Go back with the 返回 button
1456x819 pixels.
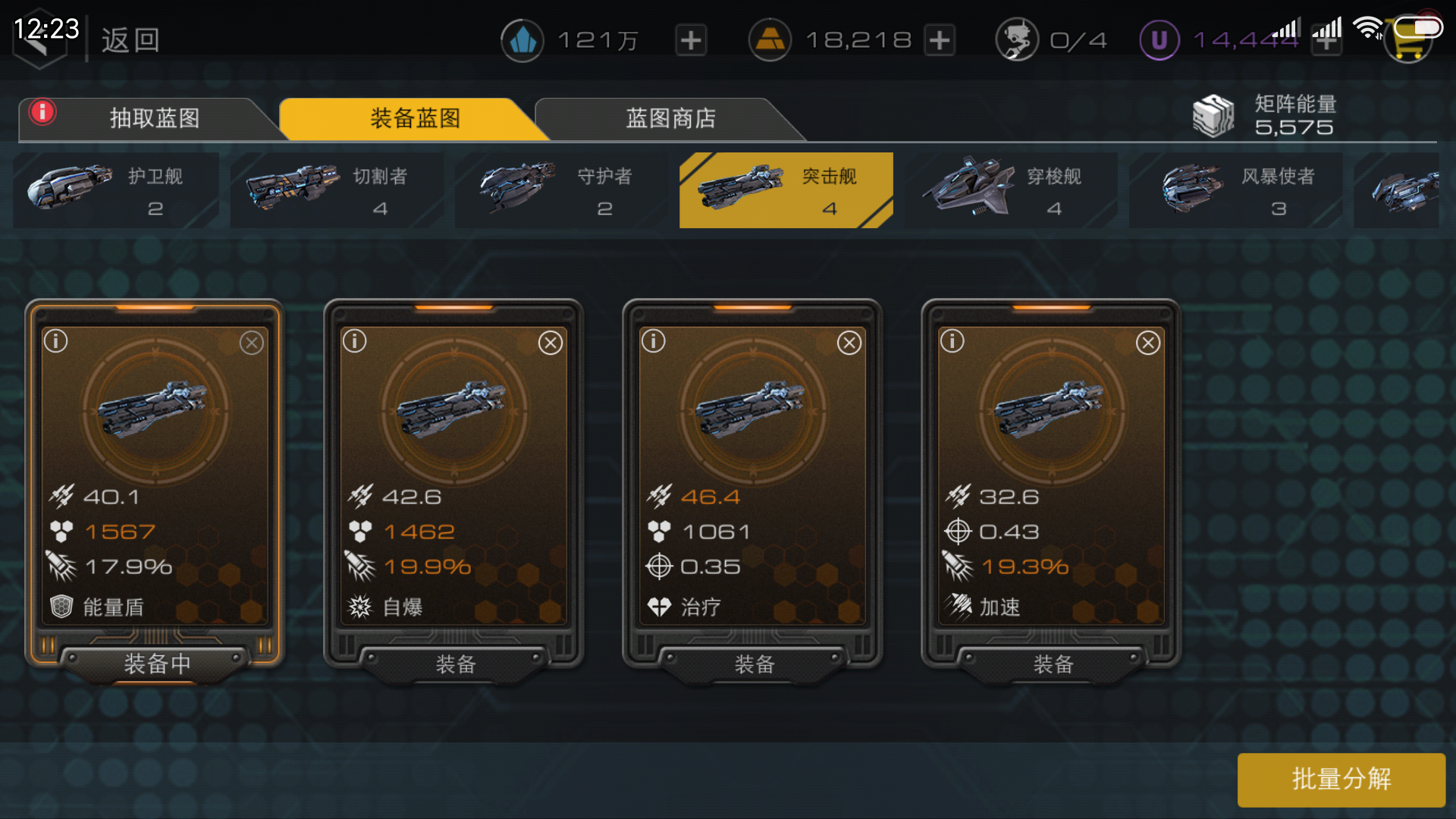(x=130, y=40)
